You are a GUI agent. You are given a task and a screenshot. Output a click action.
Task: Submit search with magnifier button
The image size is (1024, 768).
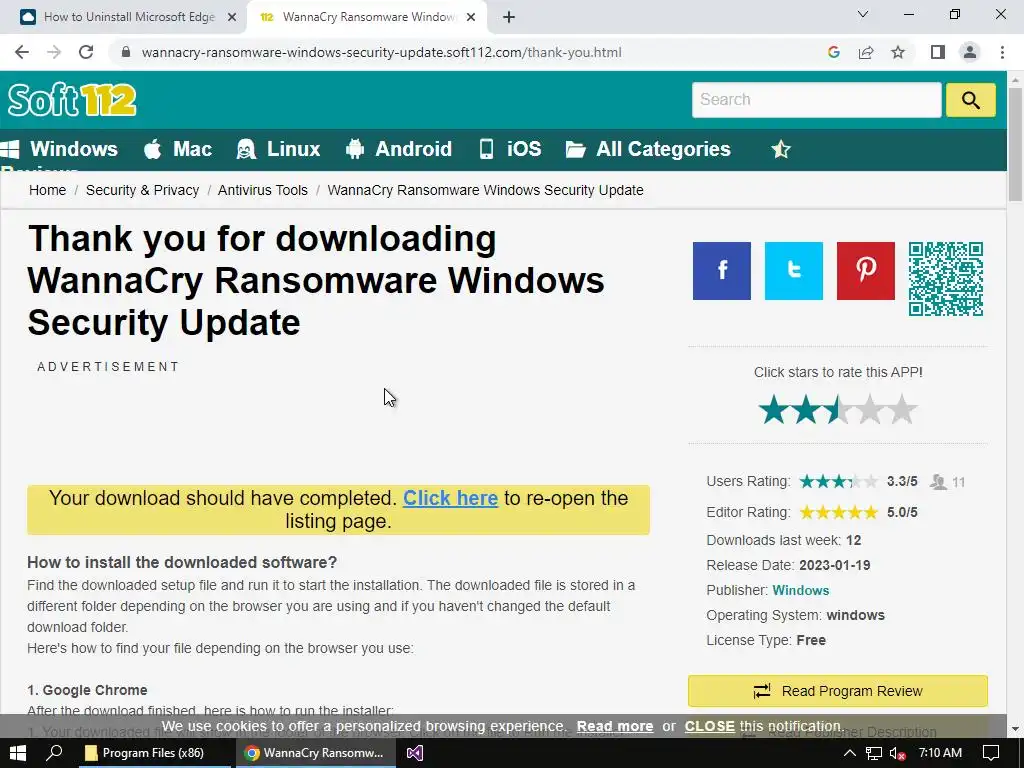pos(970,100)
